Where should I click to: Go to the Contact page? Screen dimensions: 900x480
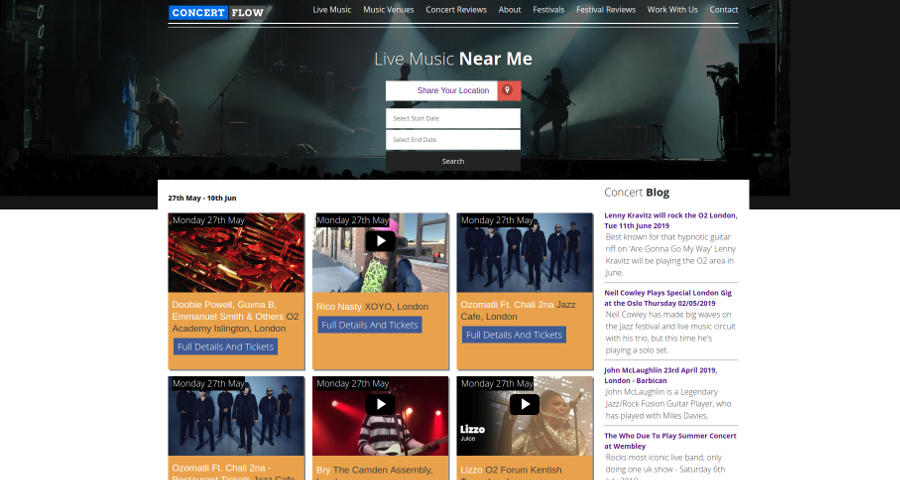[724, 10]
